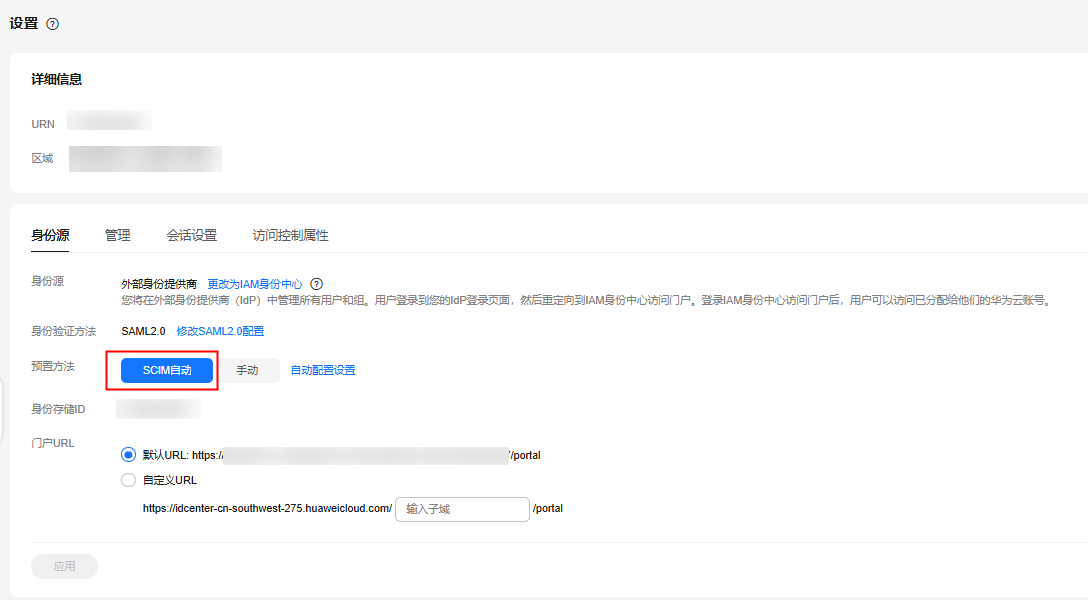Go to the 会话设置 tab
Image resolution: width=1088 pixels, height=600 pixels.
(x=192, y=236)
